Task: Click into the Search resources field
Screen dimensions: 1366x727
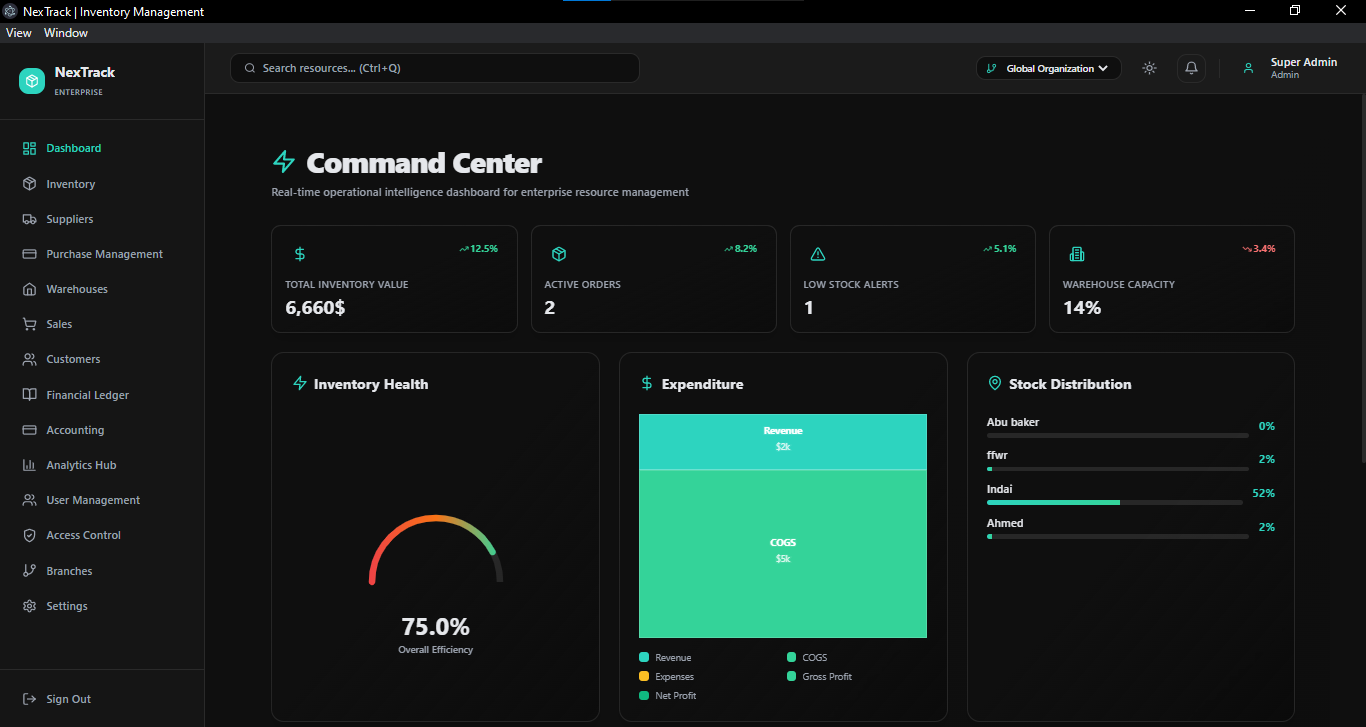Action: (434, 68)
